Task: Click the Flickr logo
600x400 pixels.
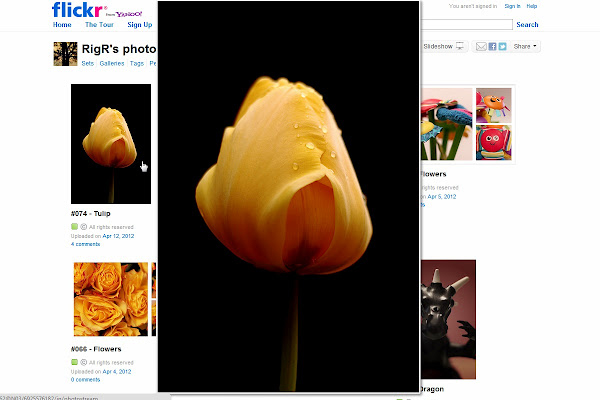Action: [x=76, y=10]
